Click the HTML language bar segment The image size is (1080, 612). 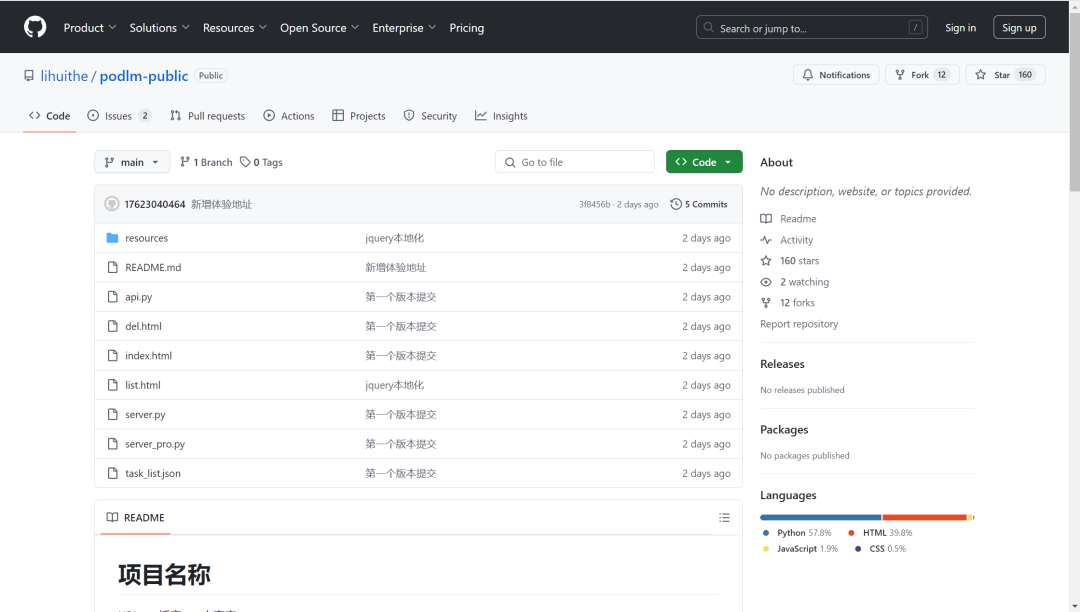coord(924,517)
